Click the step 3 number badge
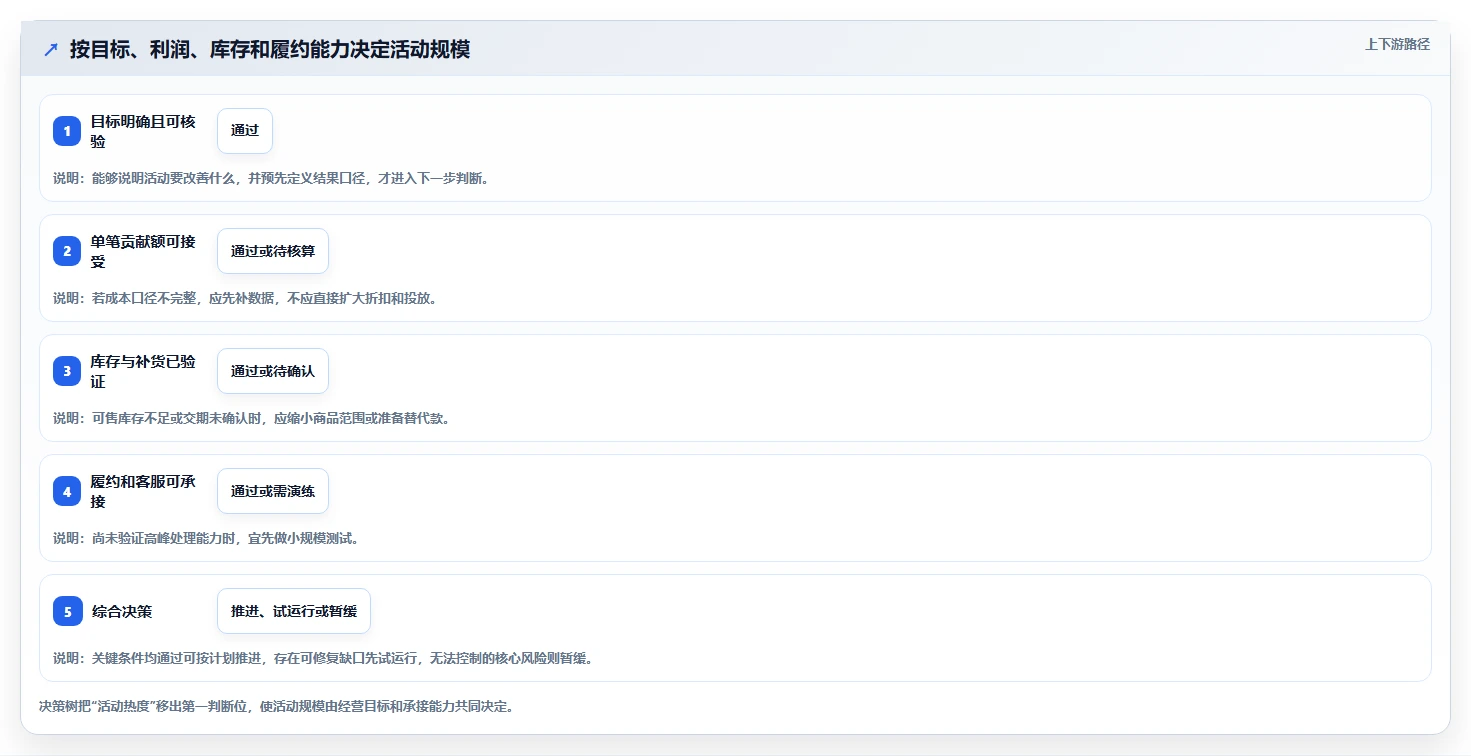This screenshot has width=1471, height=756. coord(67,371)
